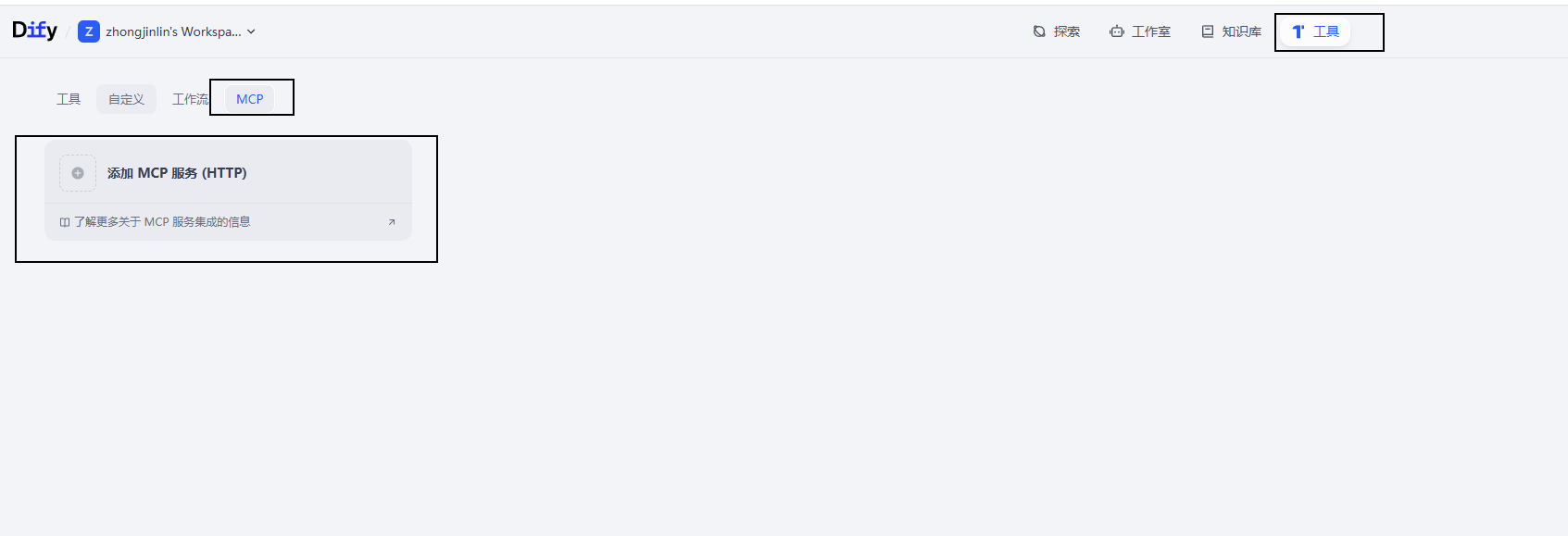Open zhongjinlin's Workspace name menu

coord(173,31)
